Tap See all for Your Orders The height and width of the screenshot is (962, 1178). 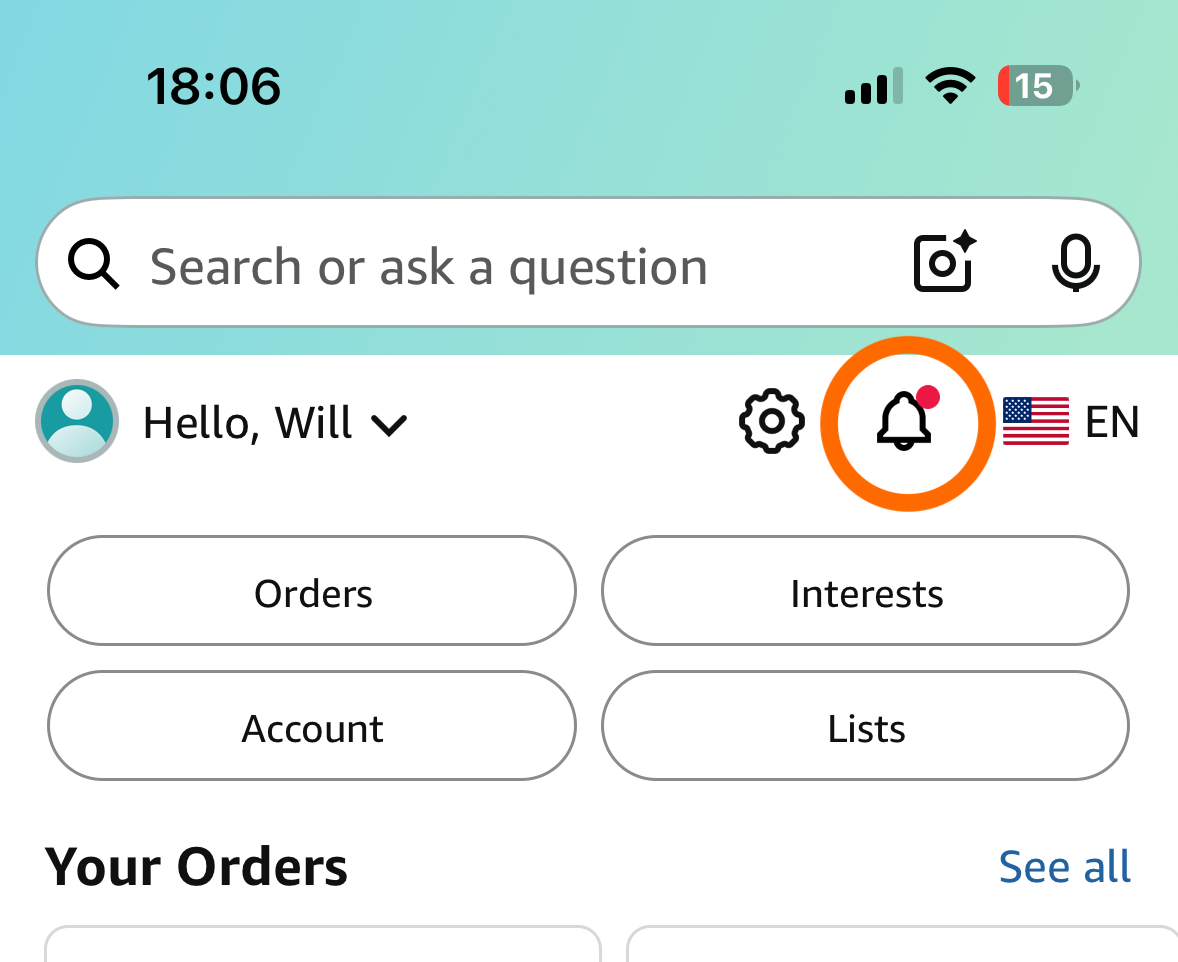pos(1065,867)
